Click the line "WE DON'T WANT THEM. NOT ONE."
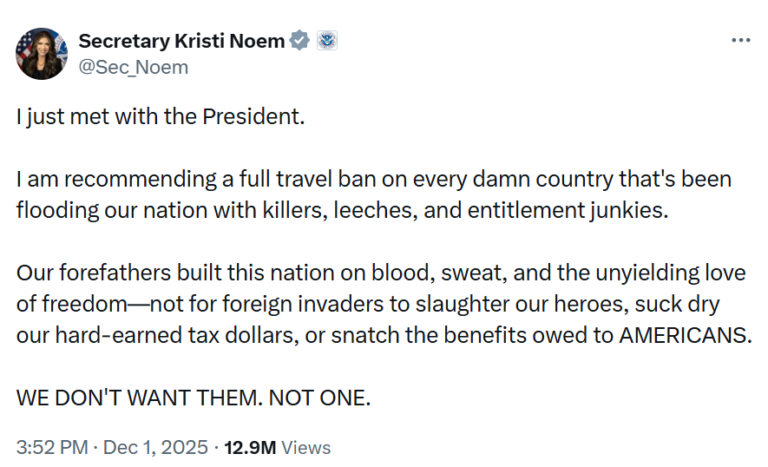Image resolution: width=768 pixels, height=467 pixels. [193, 397]
